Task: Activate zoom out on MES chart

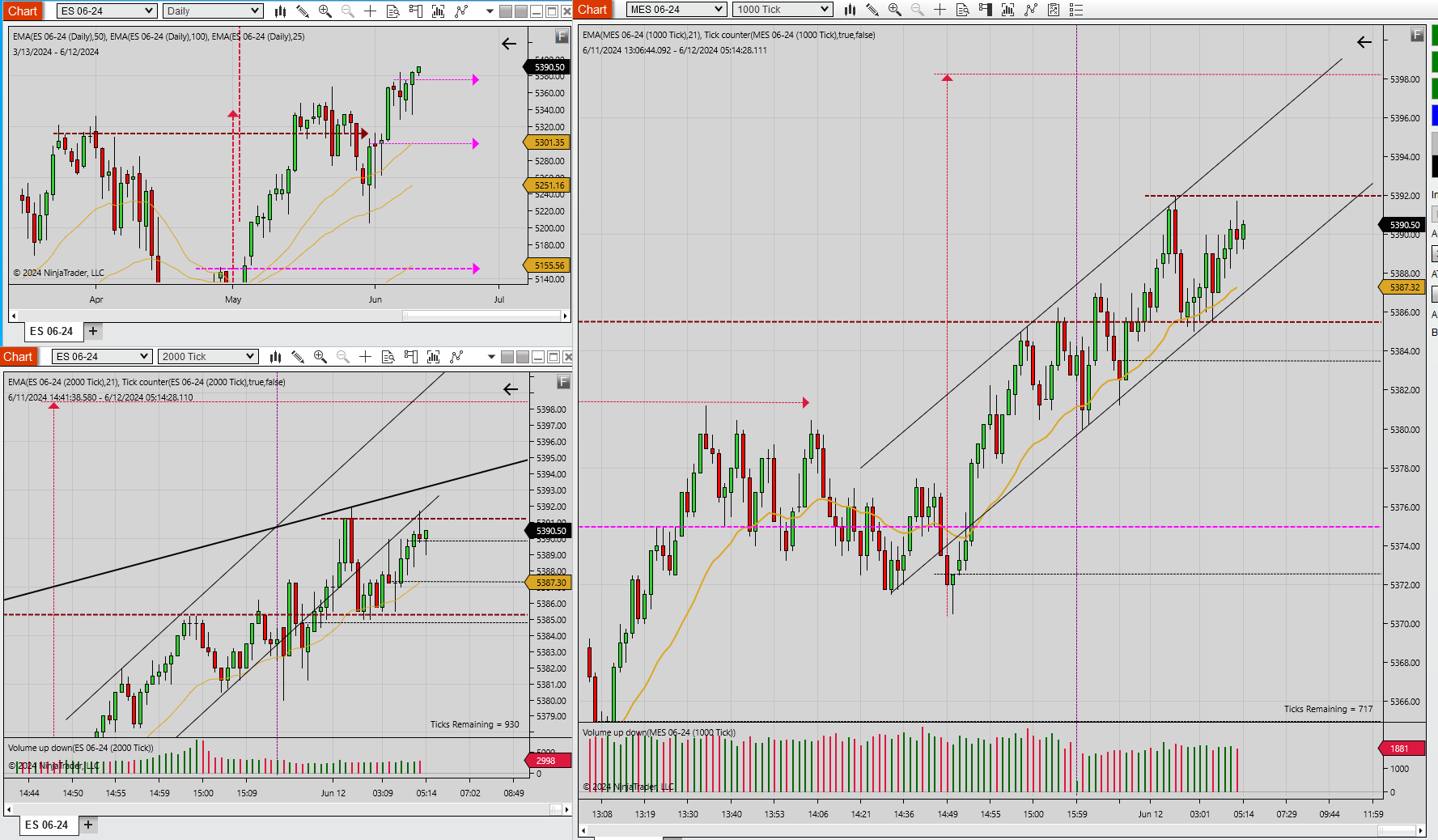Action: (x=918, y=10)
